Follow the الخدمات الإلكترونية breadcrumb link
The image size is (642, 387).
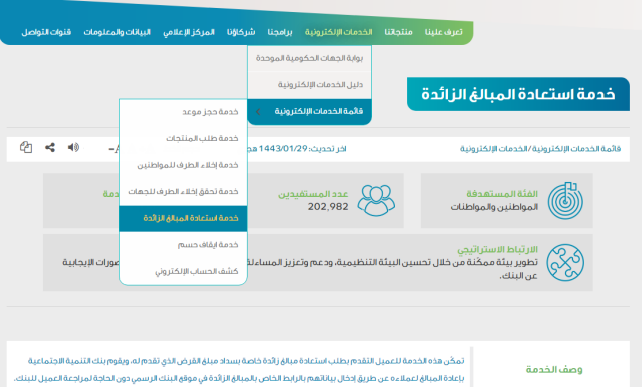[493, 149]
